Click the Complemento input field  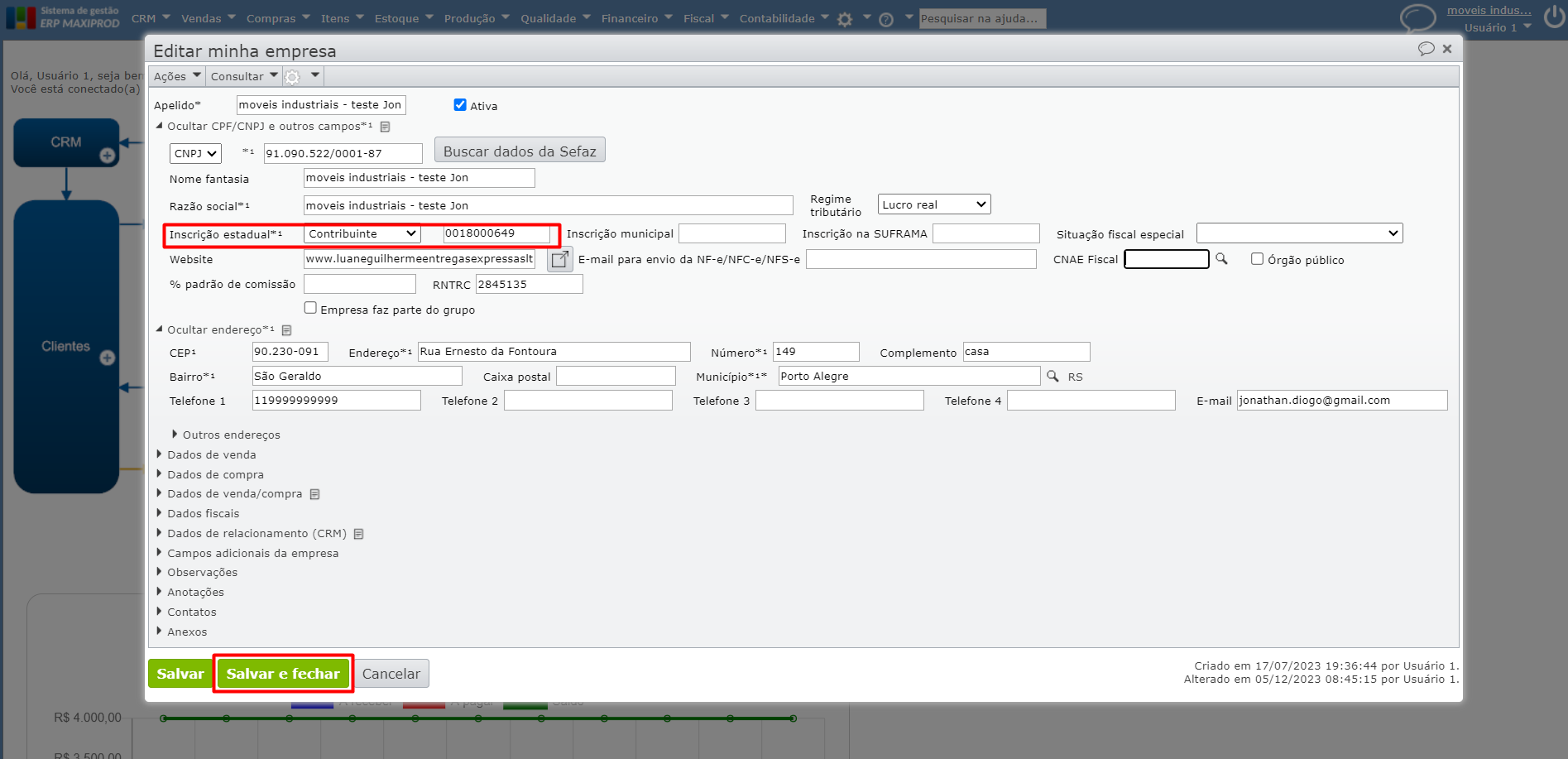tap(1027, 352)
